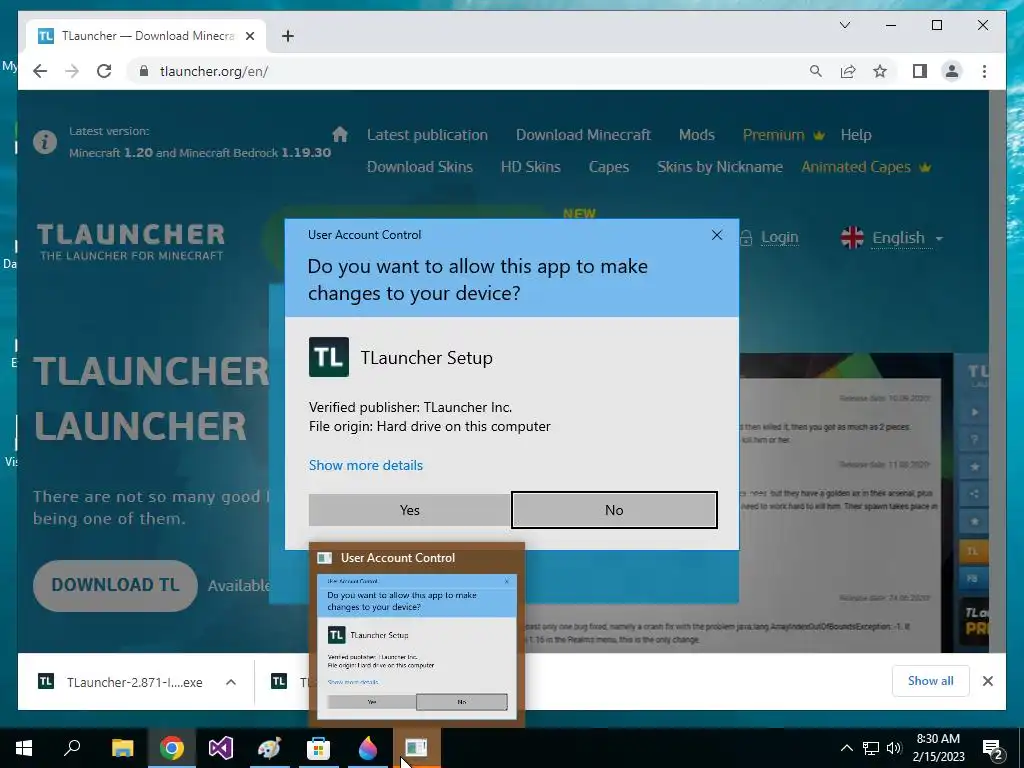The height and width of the screenshot is (768, 1024).
Task: Open Chrome three-dot menu
Action: pyautogui.click(x=984, y=71)
